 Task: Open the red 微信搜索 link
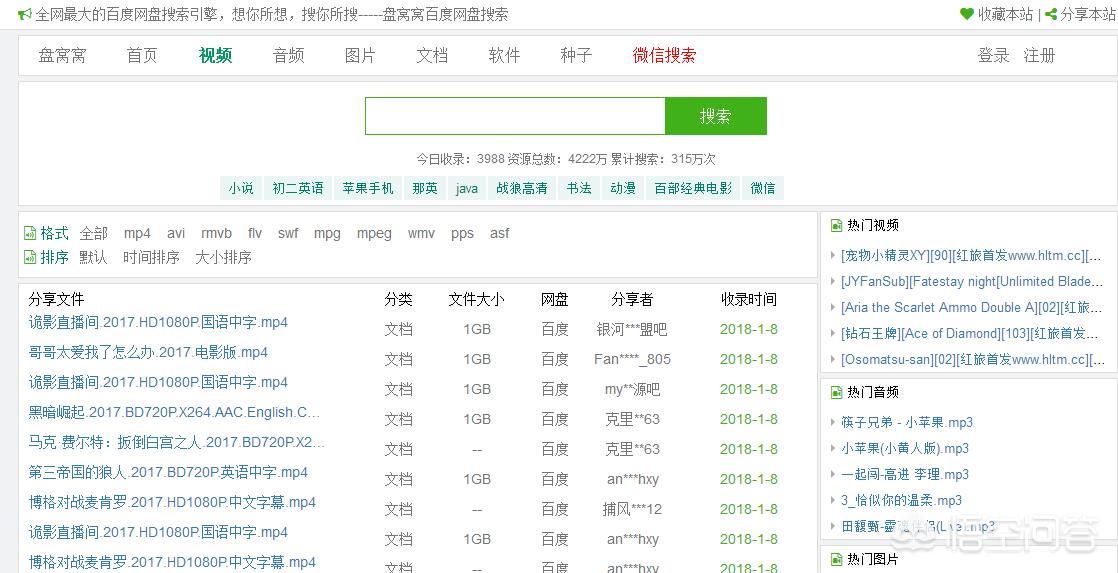(665, 56)
